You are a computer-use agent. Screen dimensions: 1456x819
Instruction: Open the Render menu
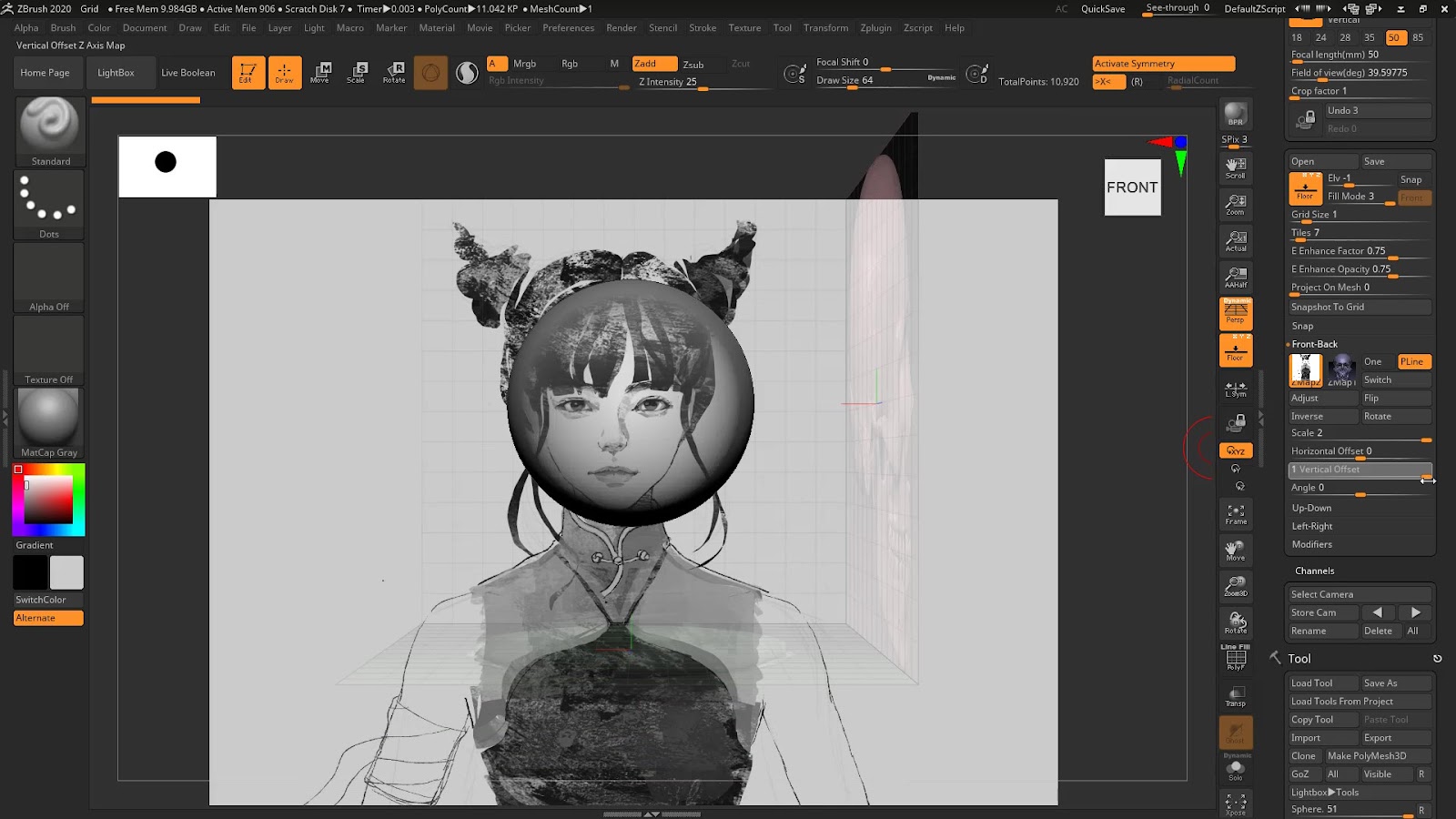point(622,28)
